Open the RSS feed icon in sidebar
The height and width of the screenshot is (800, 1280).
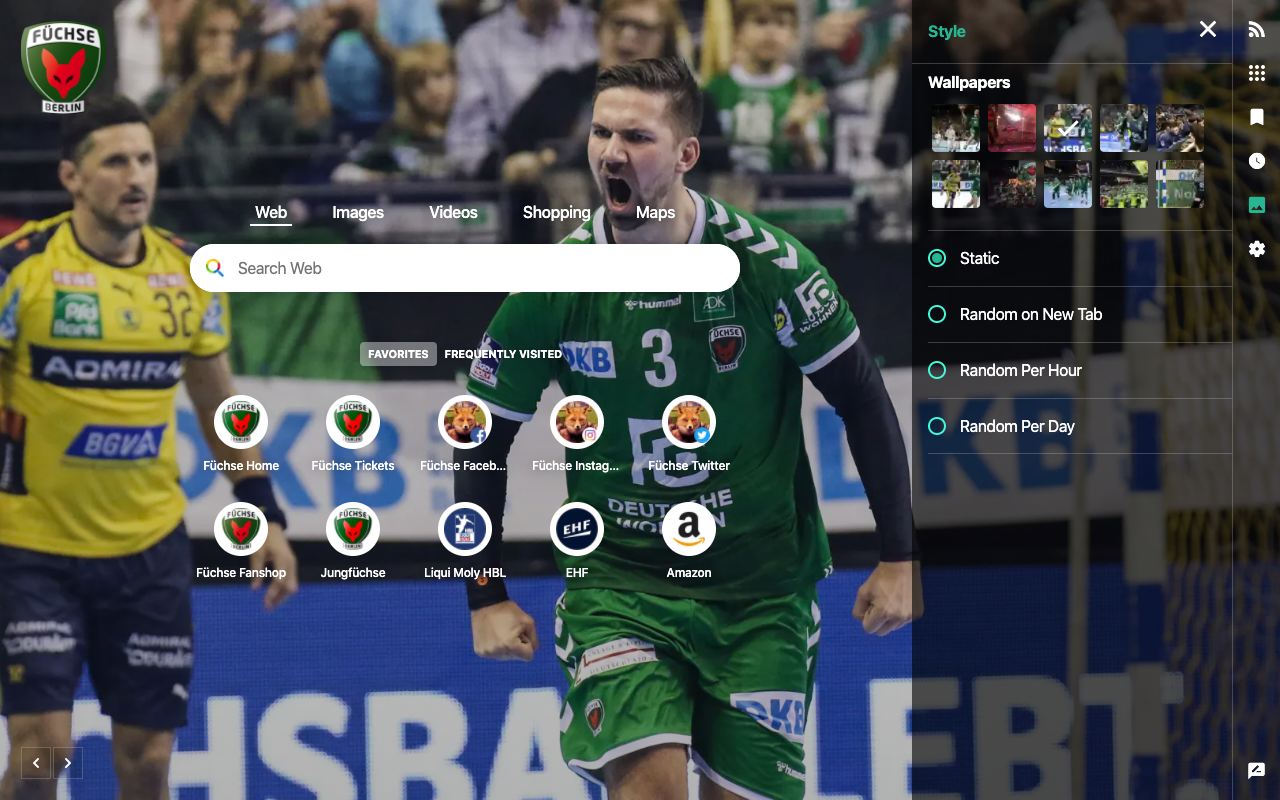[x=1257, y=30]
